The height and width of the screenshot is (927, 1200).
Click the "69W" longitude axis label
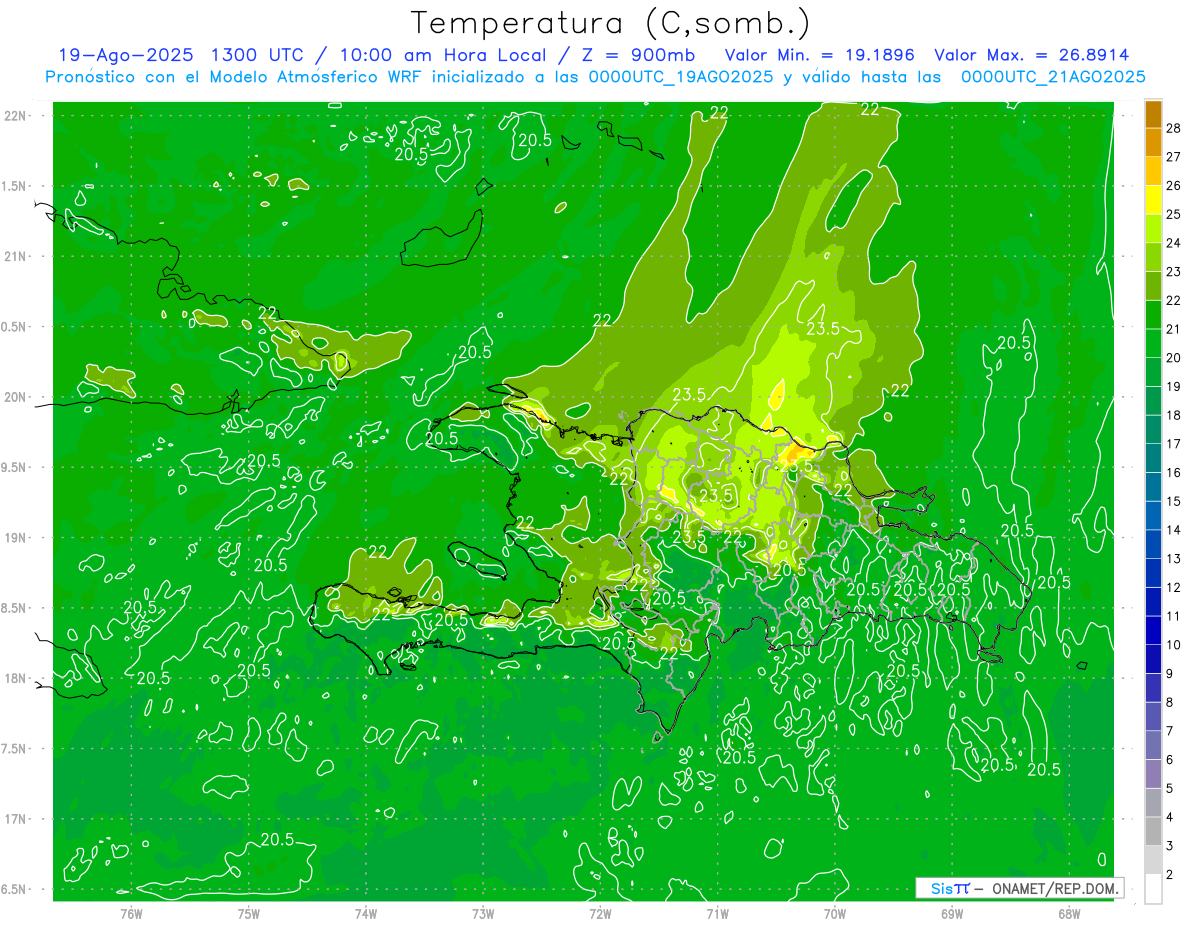pos(952,913)
